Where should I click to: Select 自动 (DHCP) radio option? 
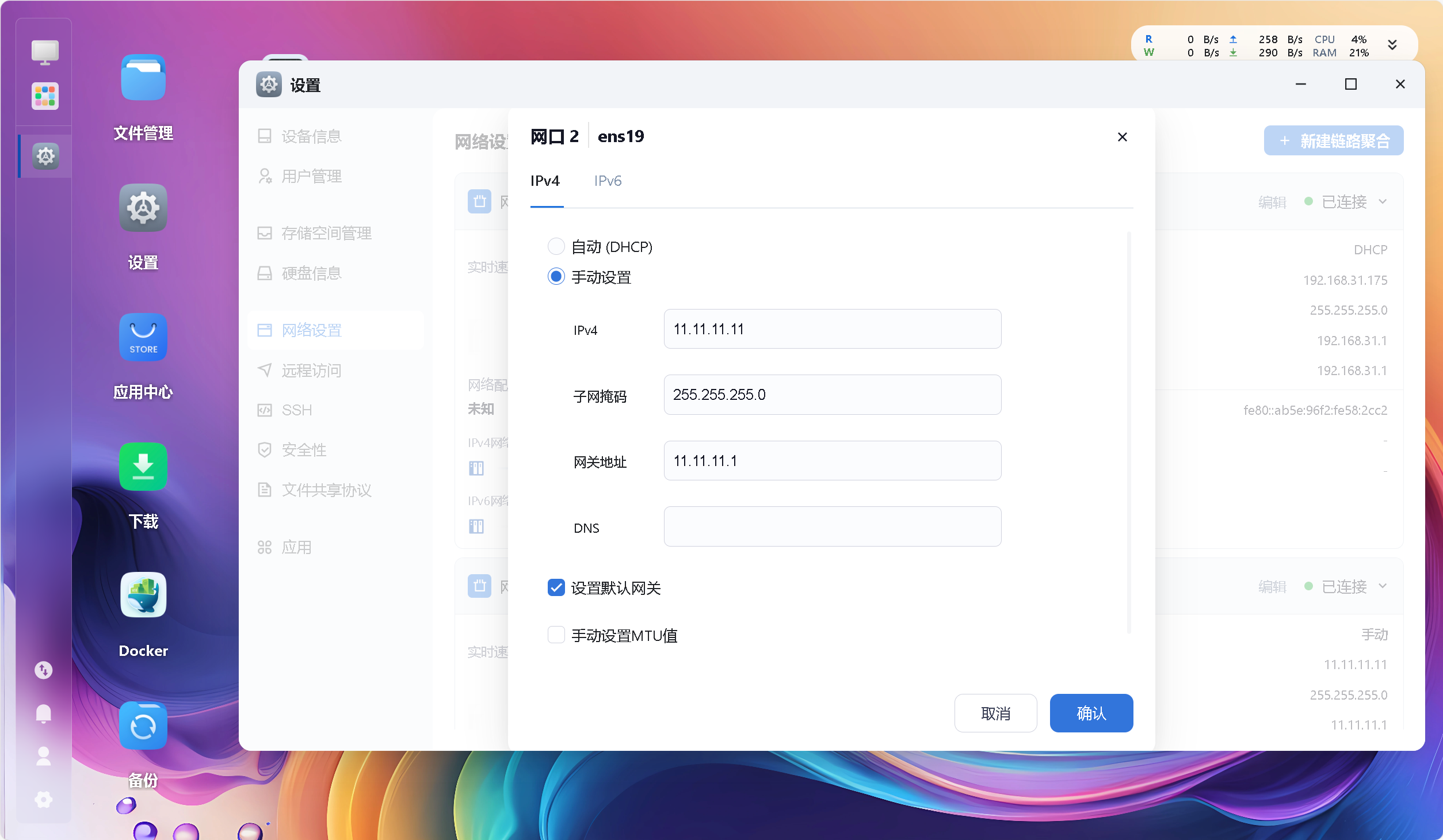[556, 246]
